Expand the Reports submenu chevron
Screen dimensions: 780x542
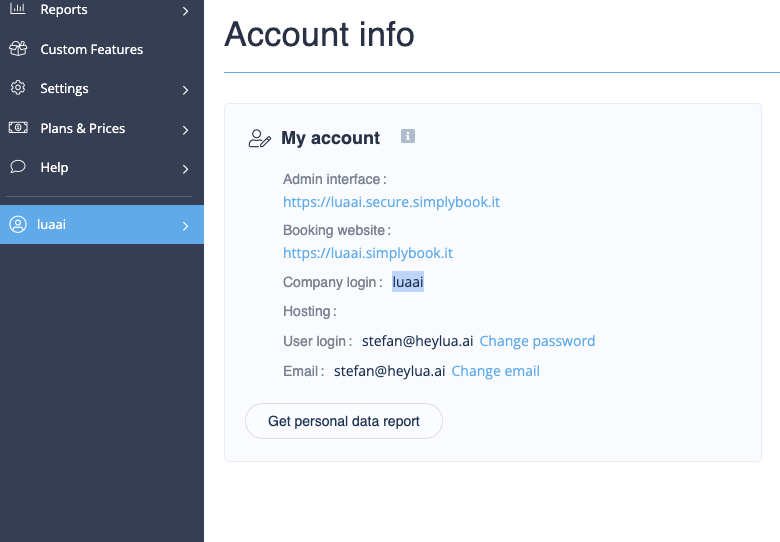(186, 11)
